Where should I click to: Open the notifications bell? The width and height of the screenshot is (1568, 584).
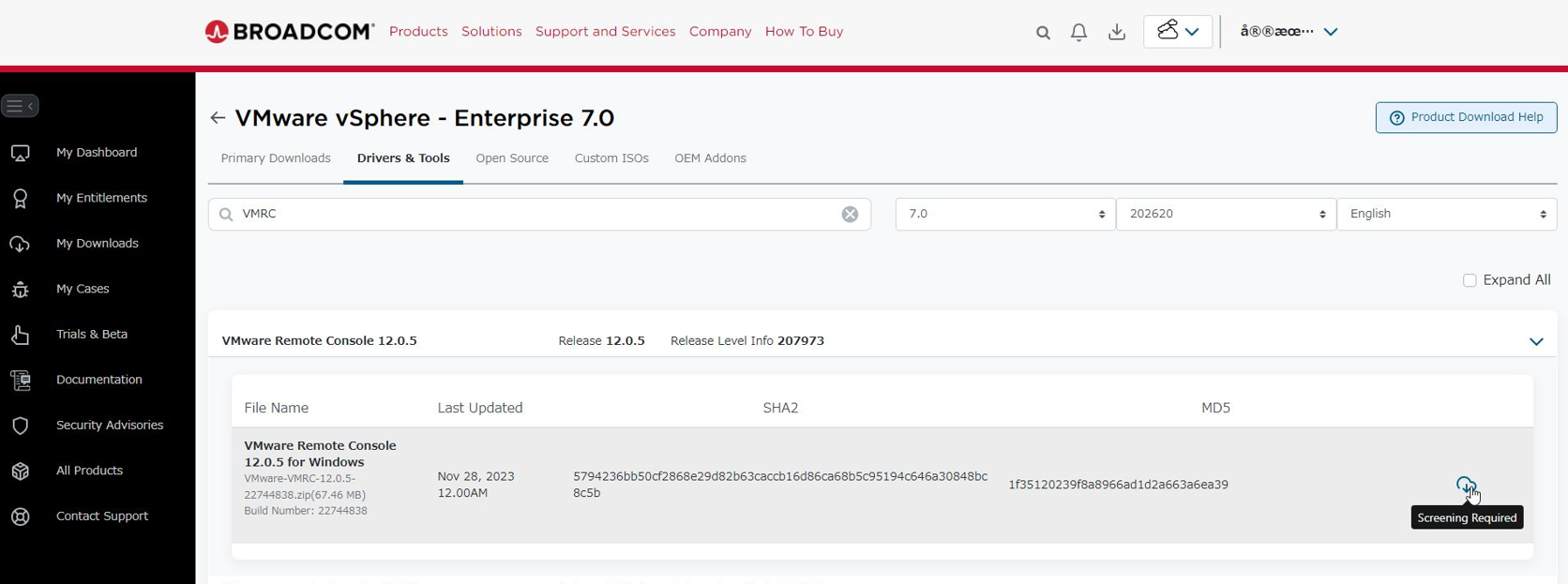click(1079, 32)
